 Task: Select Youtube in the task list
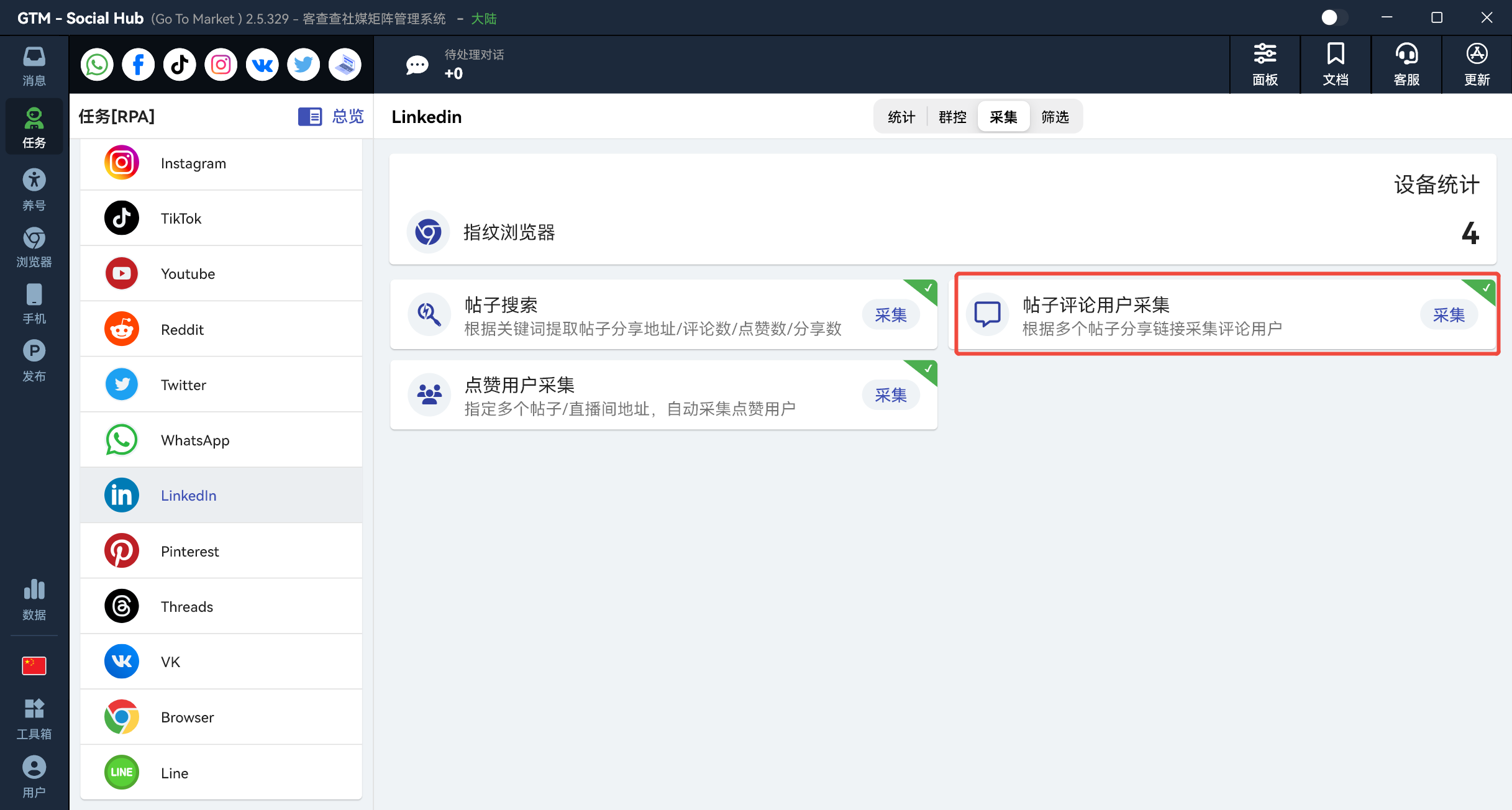click(221, 273)
